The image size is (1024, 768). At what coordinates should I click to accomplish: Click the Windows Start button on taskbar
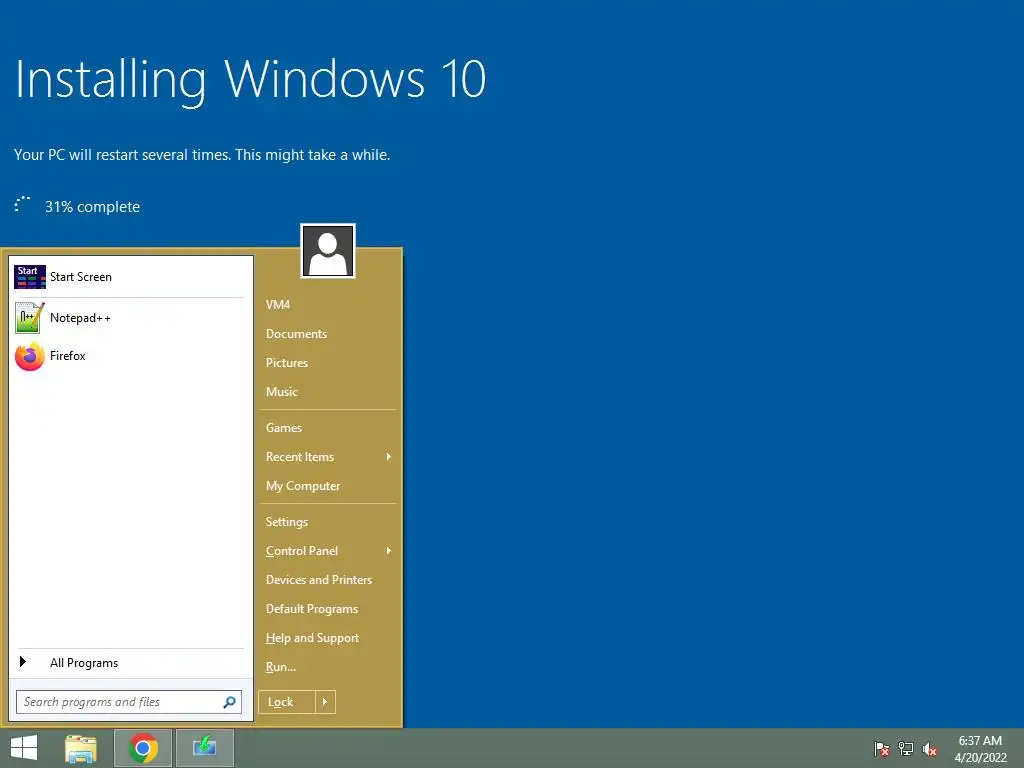click(24, 748)
